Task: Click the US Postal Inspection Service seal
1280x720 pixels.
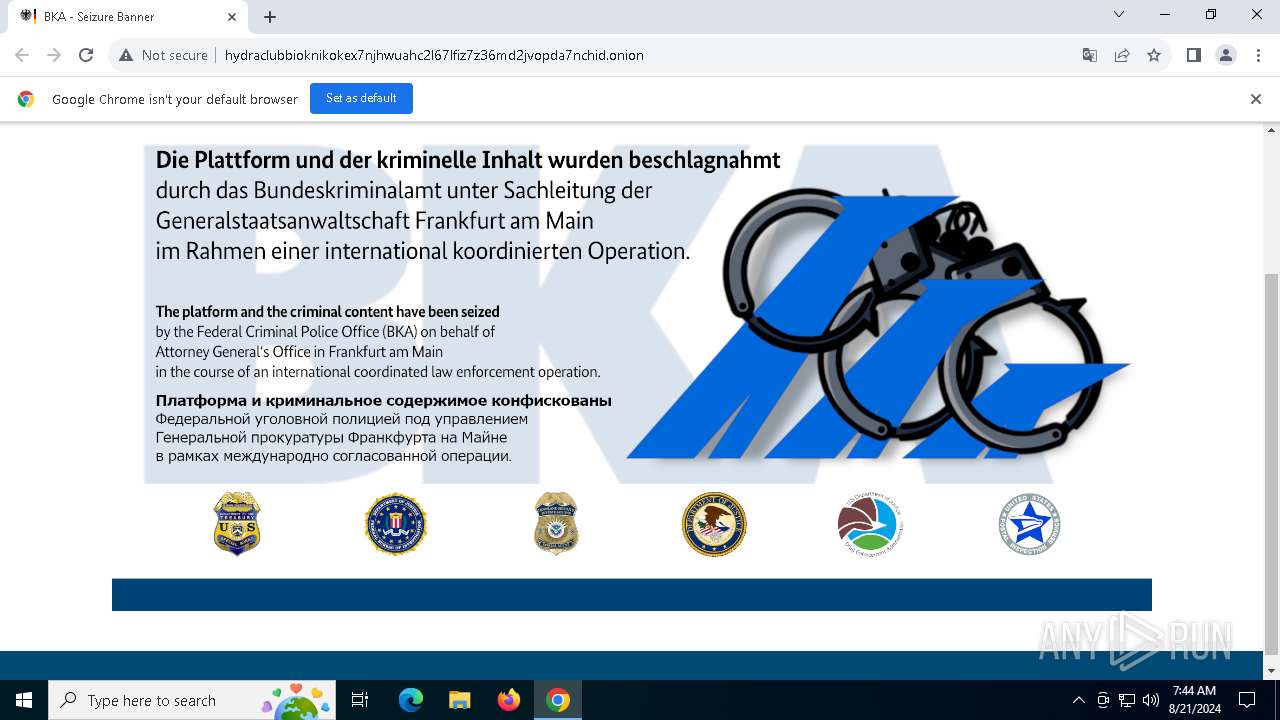Action: (x=1029, y=524)
